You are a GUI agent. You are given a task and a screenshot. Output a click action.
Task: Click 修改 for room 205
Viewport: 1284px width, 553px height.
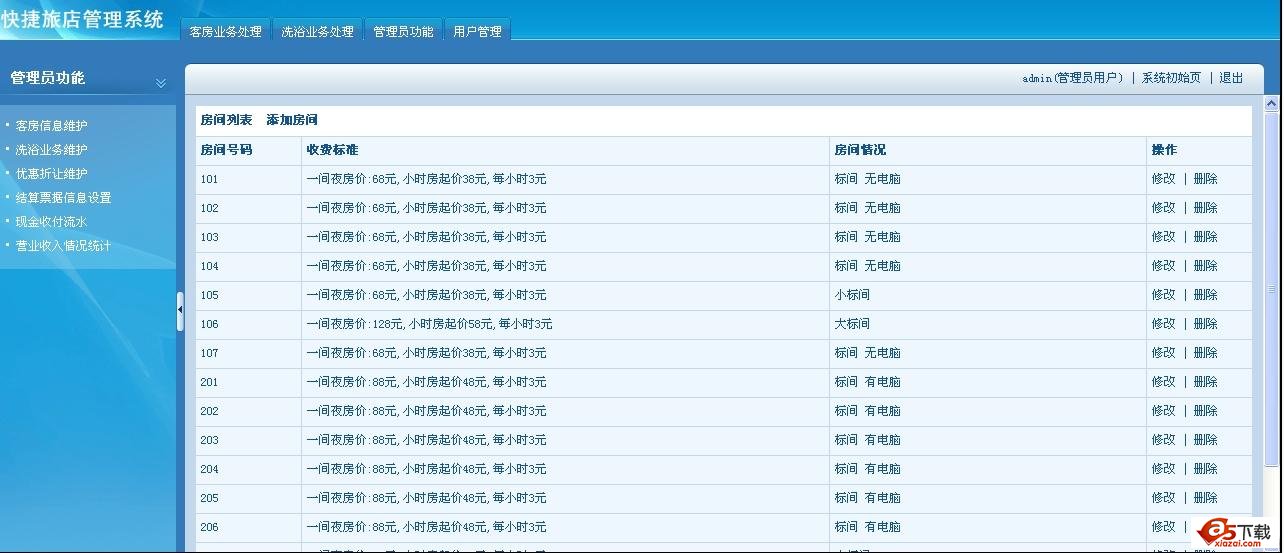pyautogui.click(x=1163, y=498)
